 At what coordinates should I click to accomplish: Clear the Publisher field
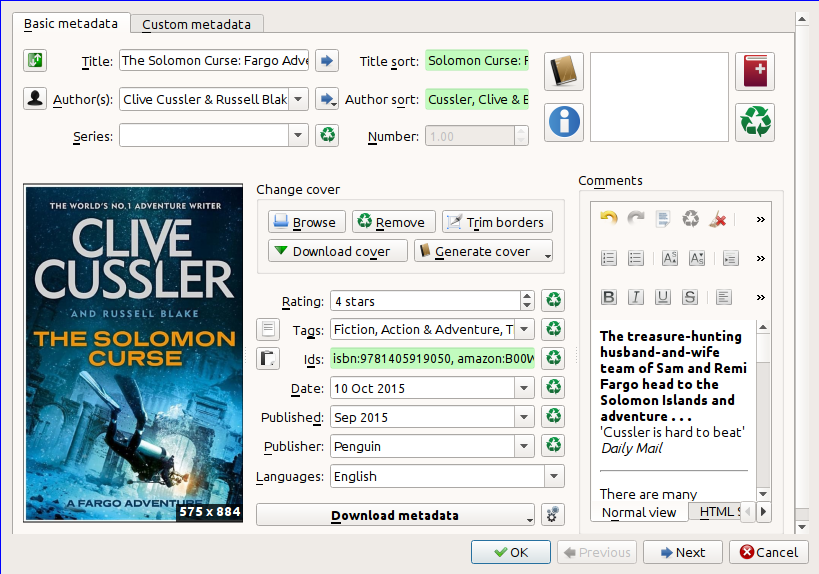(x=553, y=446)
